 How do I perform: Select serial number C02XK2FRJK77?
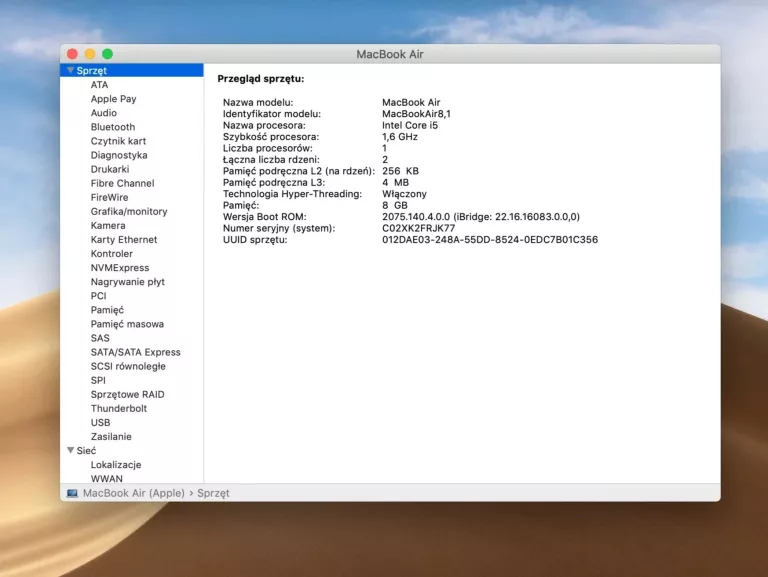point(419,228)
